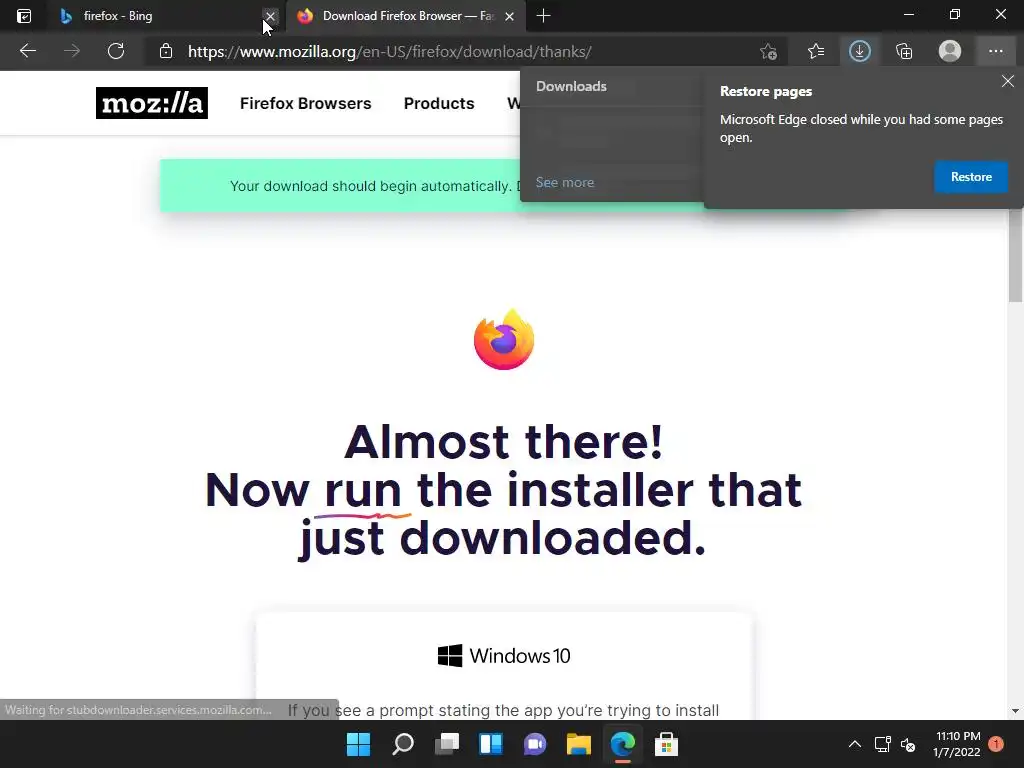The height and width of the screenshot is (768, 1024).
Task: Open the Windows Start menu
Action: pyautogui.click(x=359, y=744)
